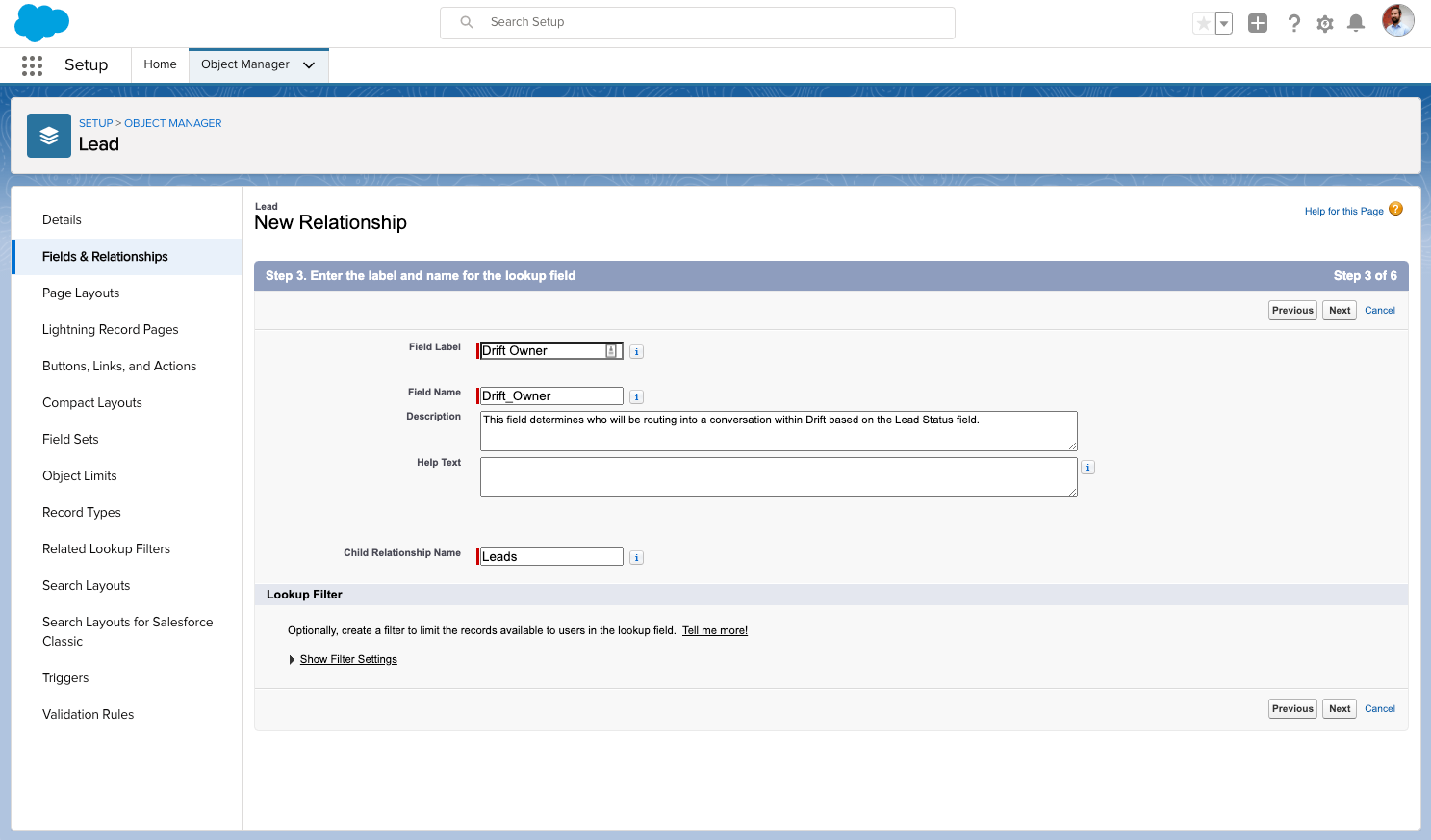
Task: Focus the Field Name input
Action: [551, 396]
